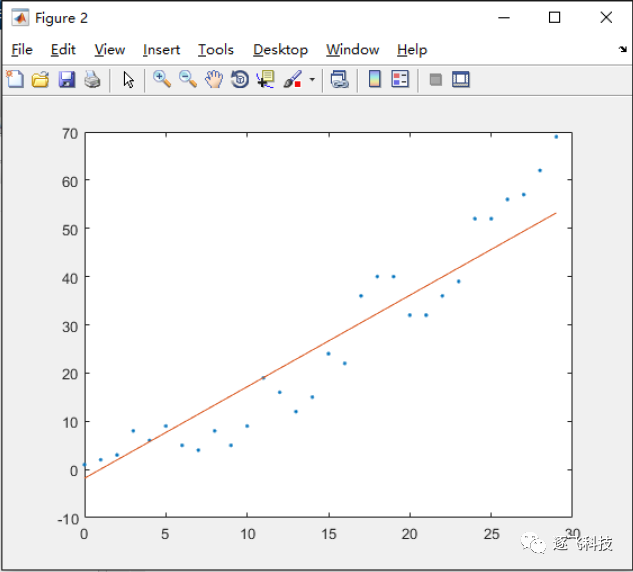
Task: Open the Tools menu
Action: coord(216,50)
